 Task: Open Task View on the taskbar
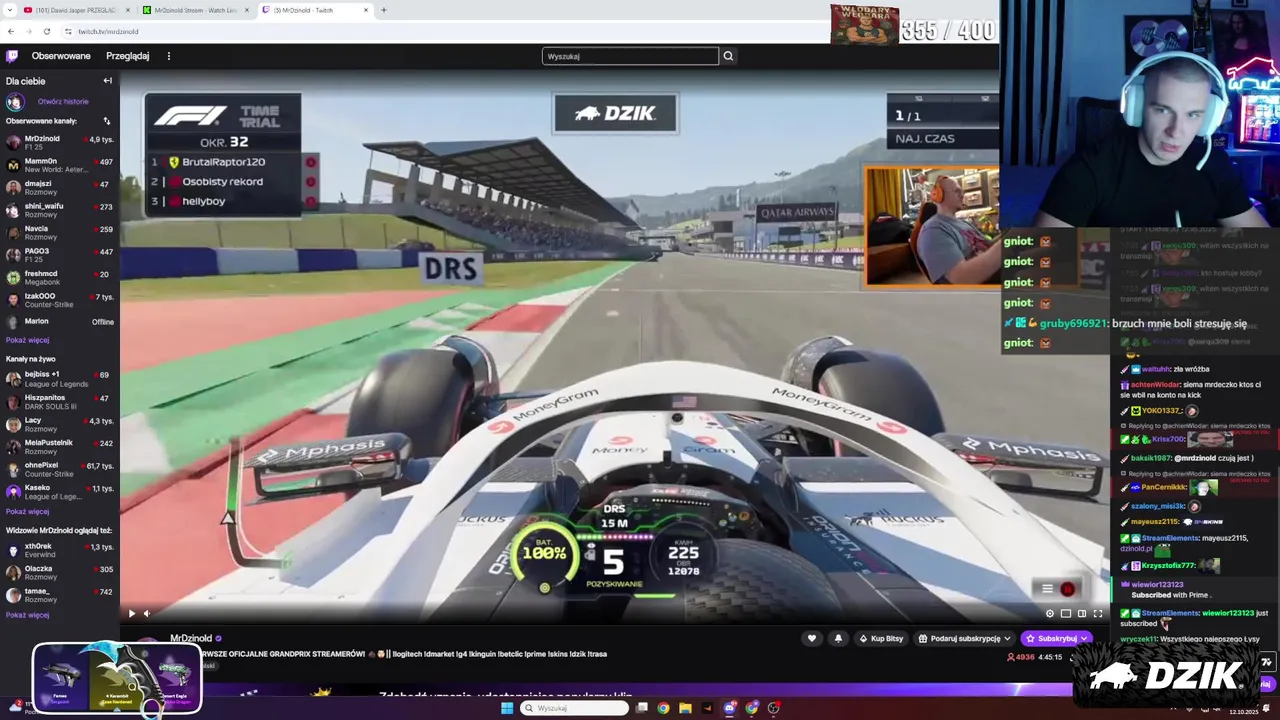[x=642, y=708]
